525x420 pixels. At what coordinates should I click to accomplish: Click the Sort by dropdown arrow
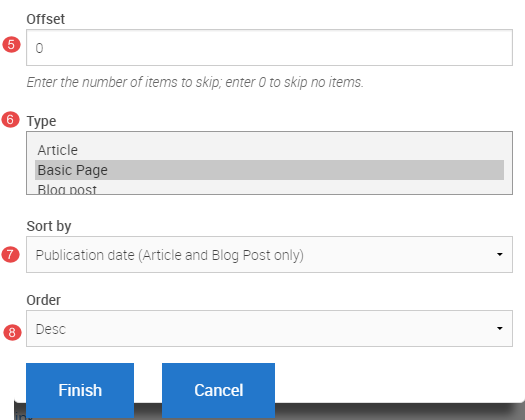(500, 255)
